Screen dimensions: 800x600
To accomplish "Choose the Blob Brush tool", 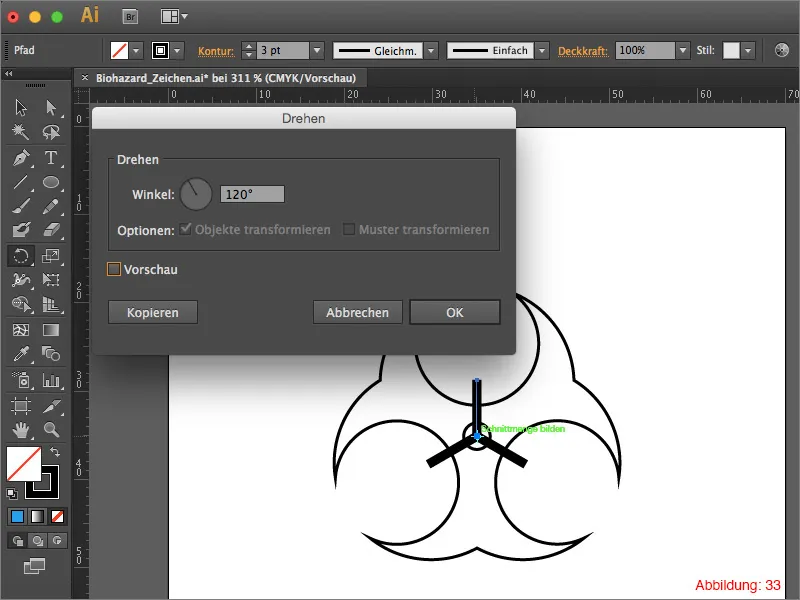I will click(20, 230).
